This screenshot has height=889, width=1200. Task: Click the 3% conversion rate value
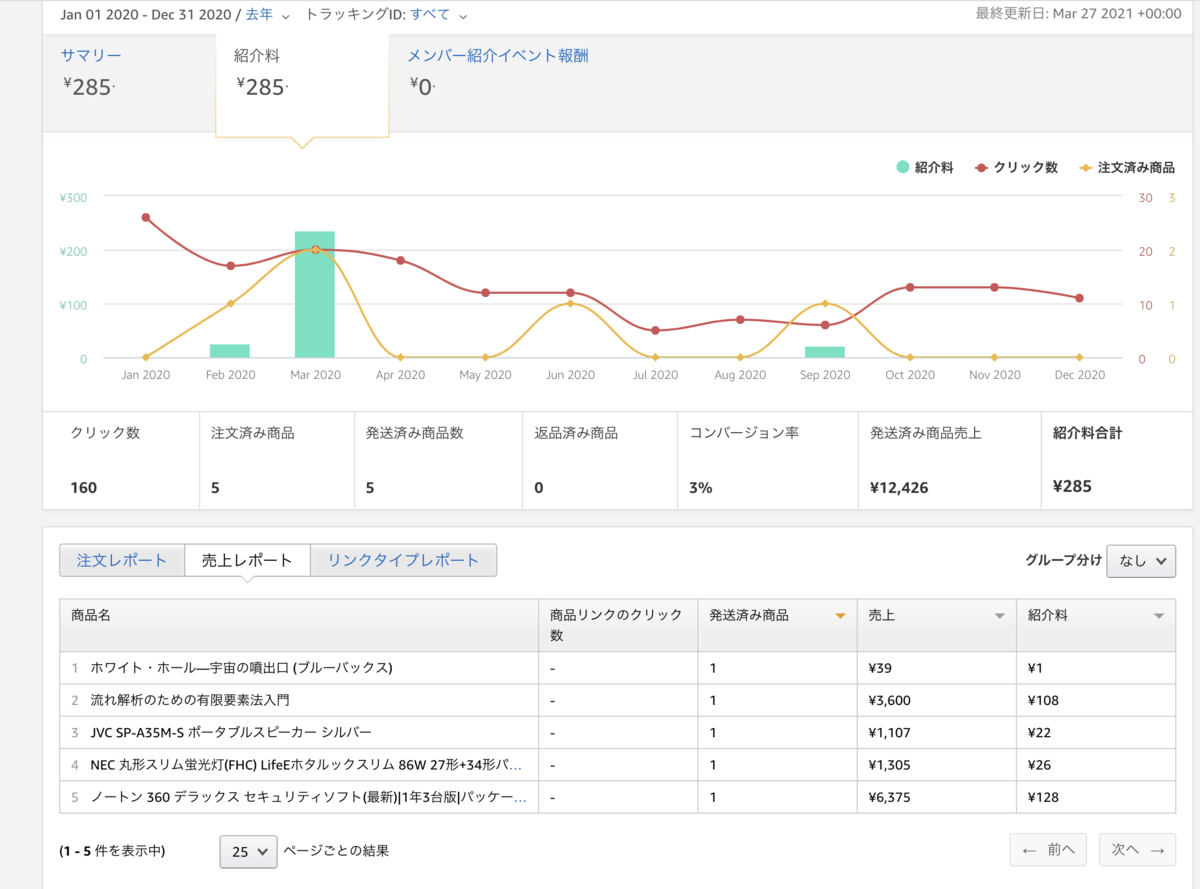click(701, 487)
